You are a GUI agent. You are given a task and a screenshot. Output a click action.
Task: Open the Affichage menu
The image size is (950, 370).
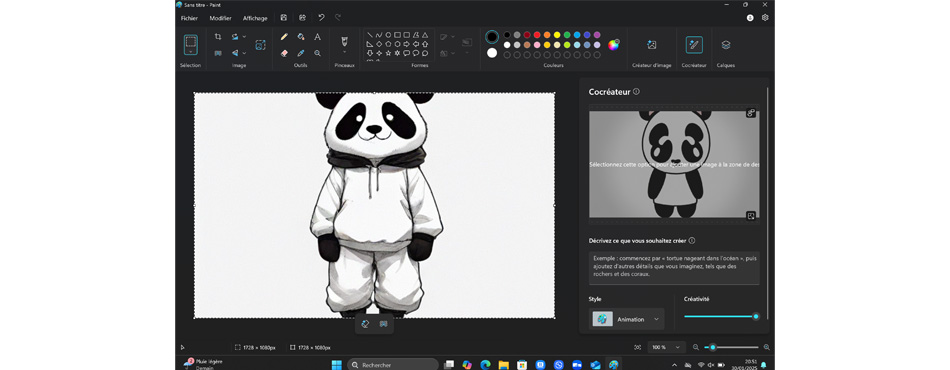(x=255, y=18)
